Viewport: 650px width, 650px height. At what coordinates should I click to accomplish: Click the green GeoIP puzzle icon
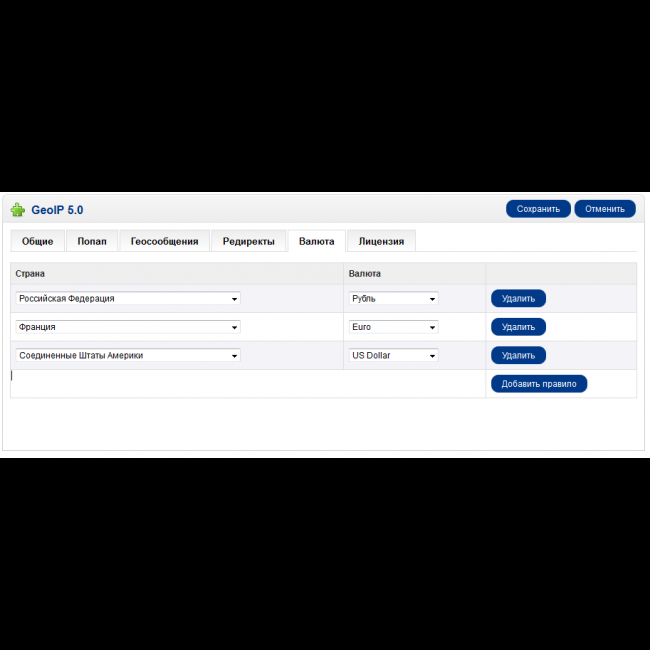(x=18, y=210)
